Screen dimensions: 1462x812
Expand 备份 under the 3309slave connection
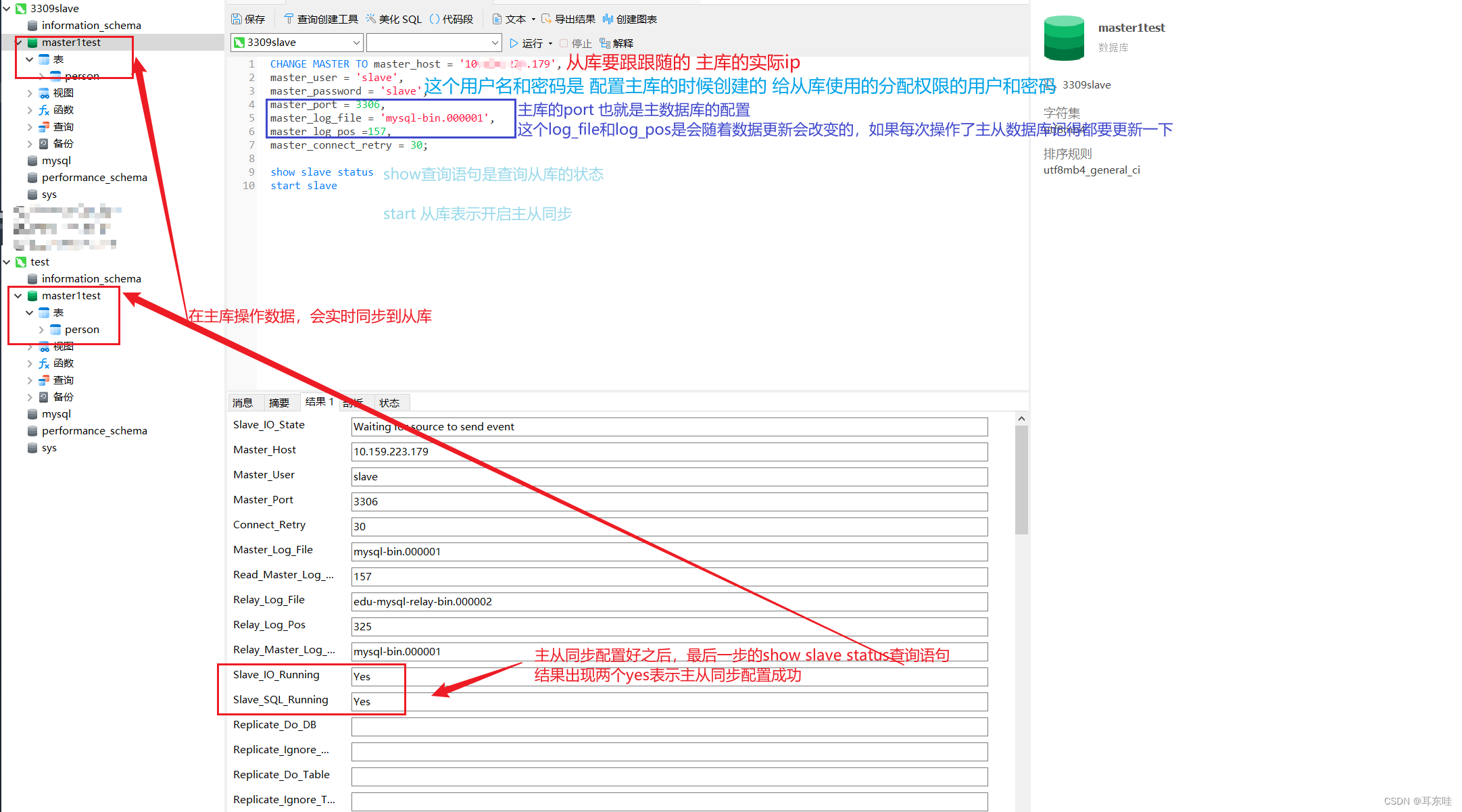(30, 143)
